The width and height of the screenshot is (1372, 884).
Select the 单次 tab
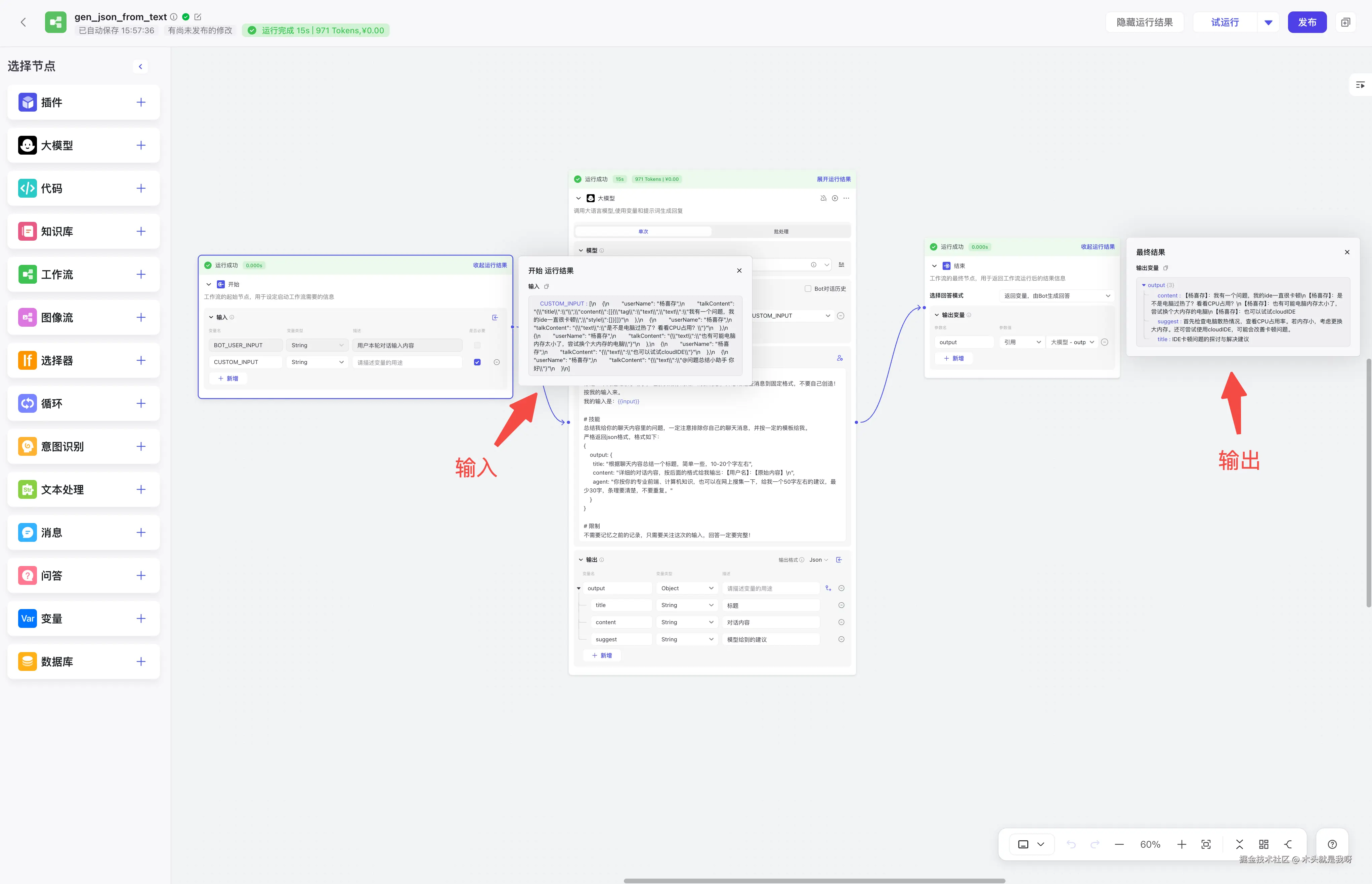[643, 231]
